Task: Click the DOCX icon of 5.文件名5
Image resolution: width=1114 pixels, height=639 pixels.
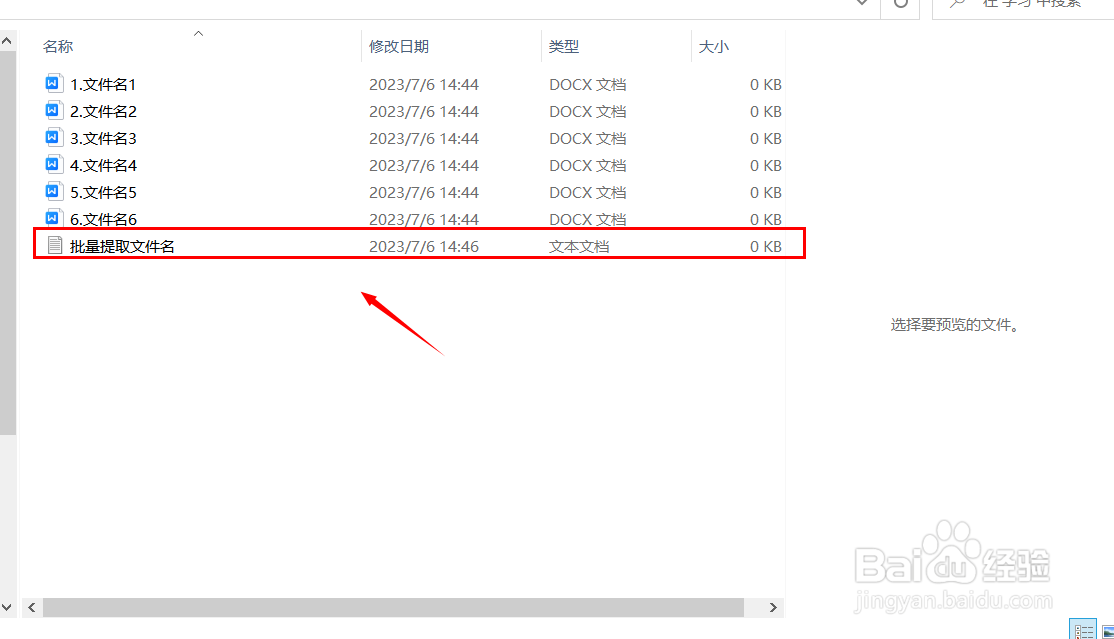Action: pyautogui.click(x=53, y=192)
